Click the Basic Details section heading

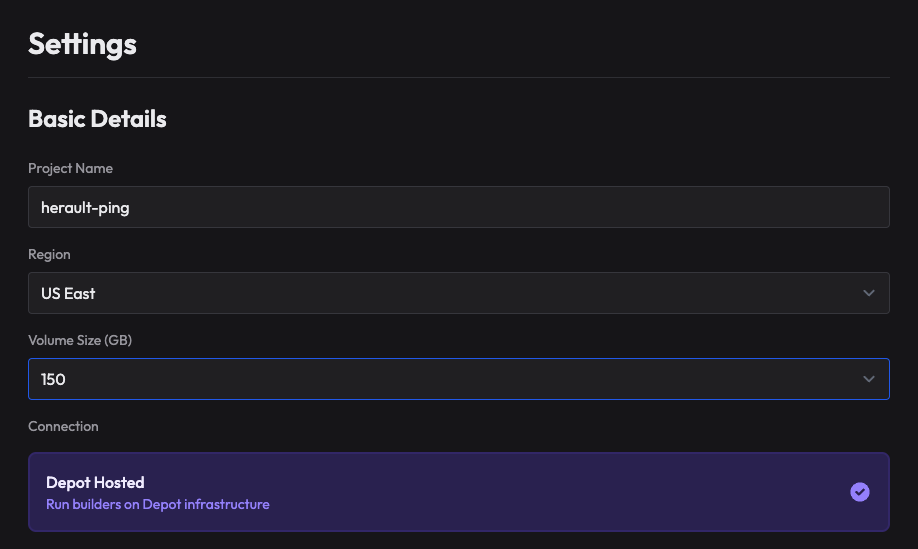(x=97, y=119)
